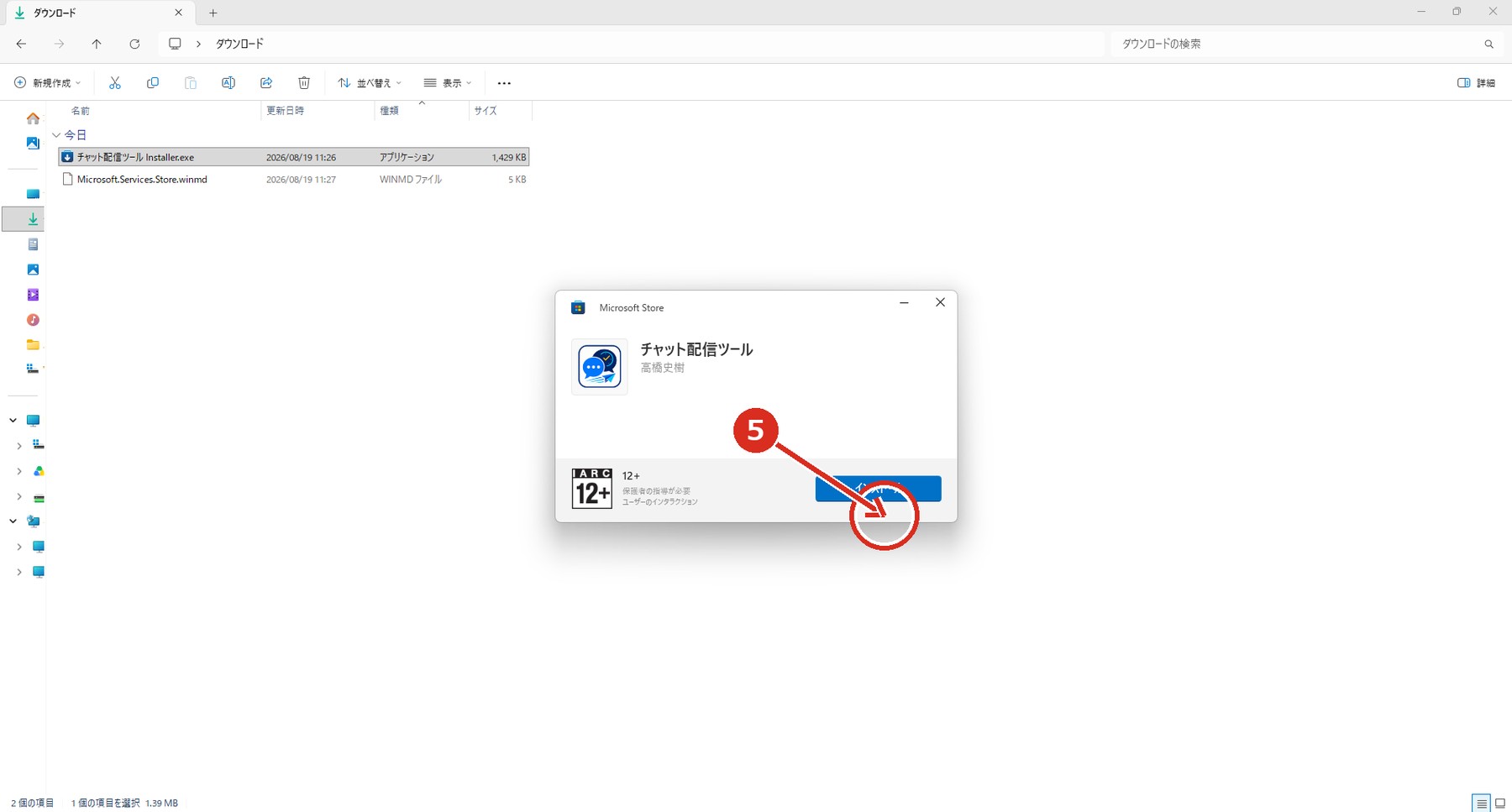Viewport: 1512px width, 812px height.
Task: Sort by サイズ (Size) column header
Action: click(485, 111)
